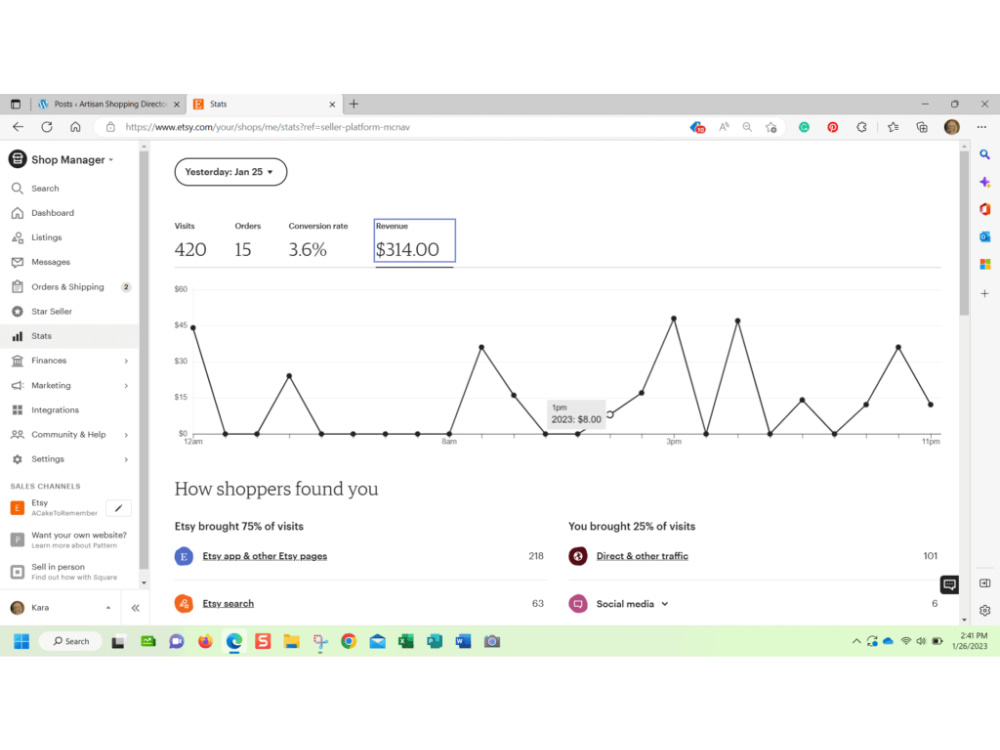Open the Tab actions menu icon
Viewport: 1000px width, 750px height.
click(x=15, y=104)
